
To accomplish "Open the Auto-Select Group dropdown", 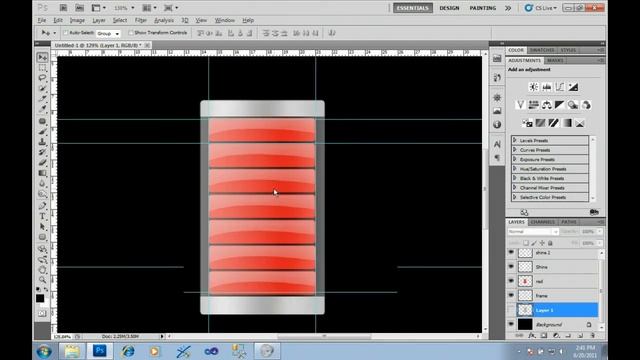I will 108,33.
